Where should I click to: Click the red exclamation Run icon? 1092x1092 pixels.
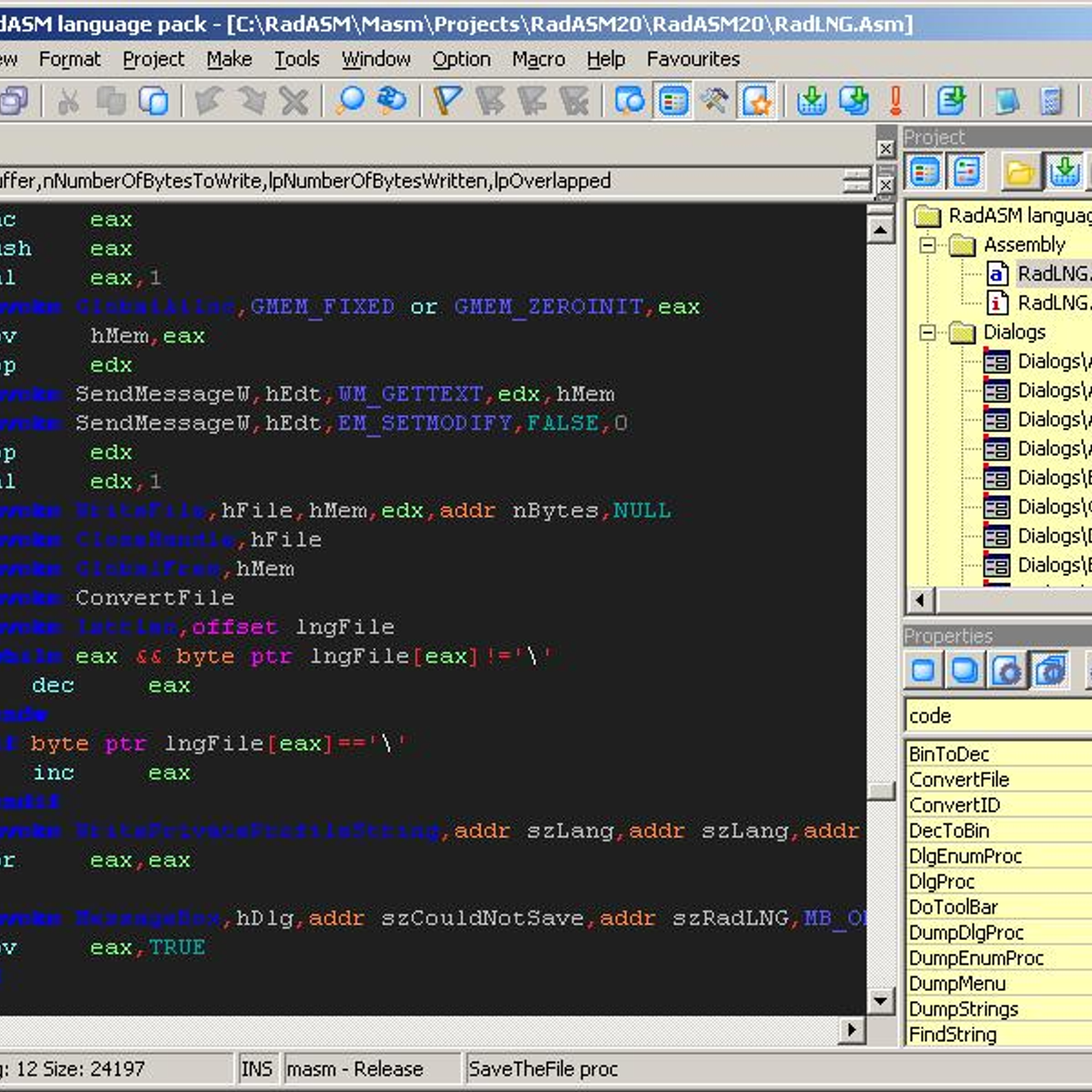click(x=895, y=100)
